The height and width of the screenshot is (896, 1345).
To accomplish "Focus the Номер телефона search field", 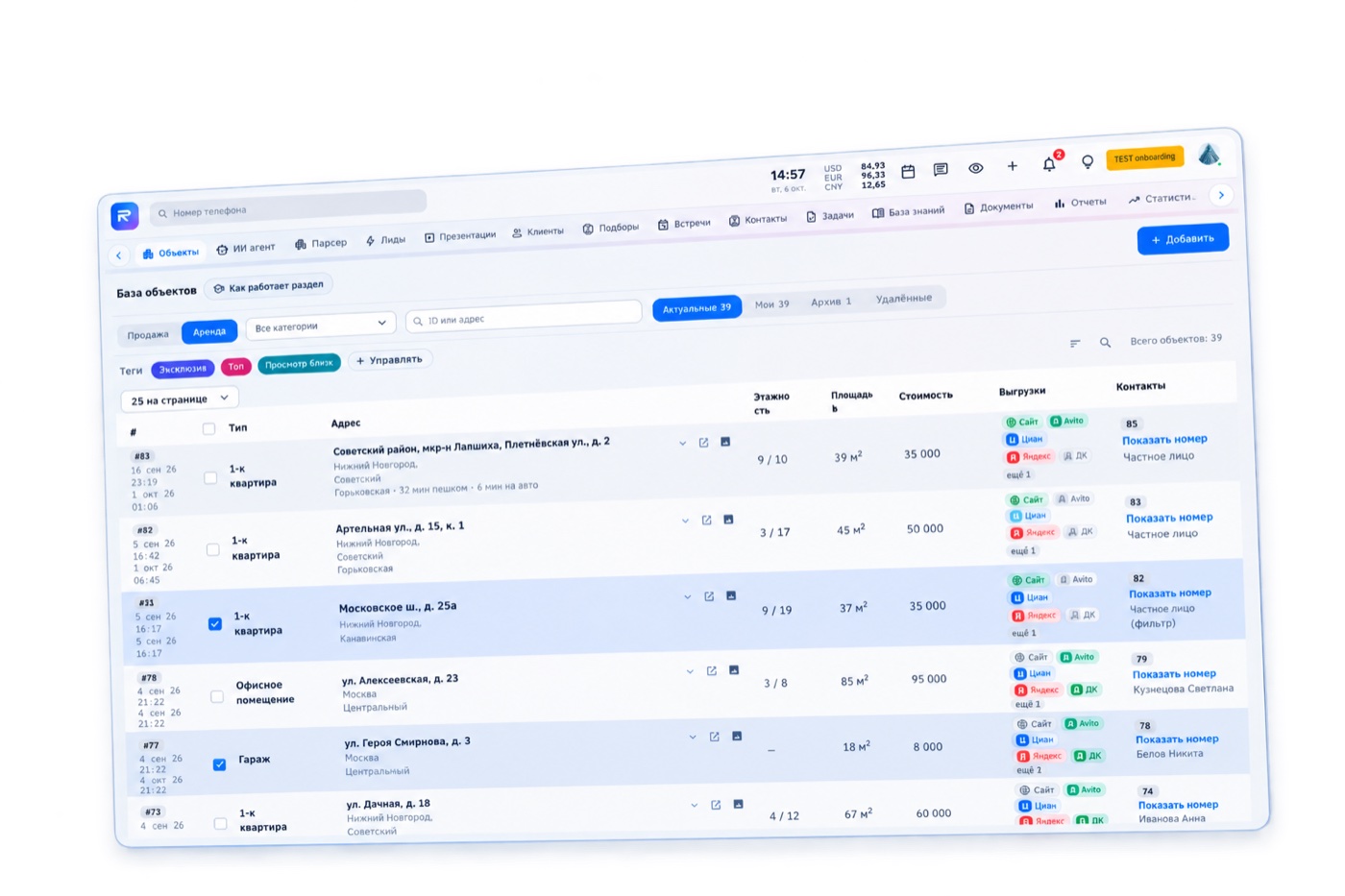I will [x=288, y=206].
